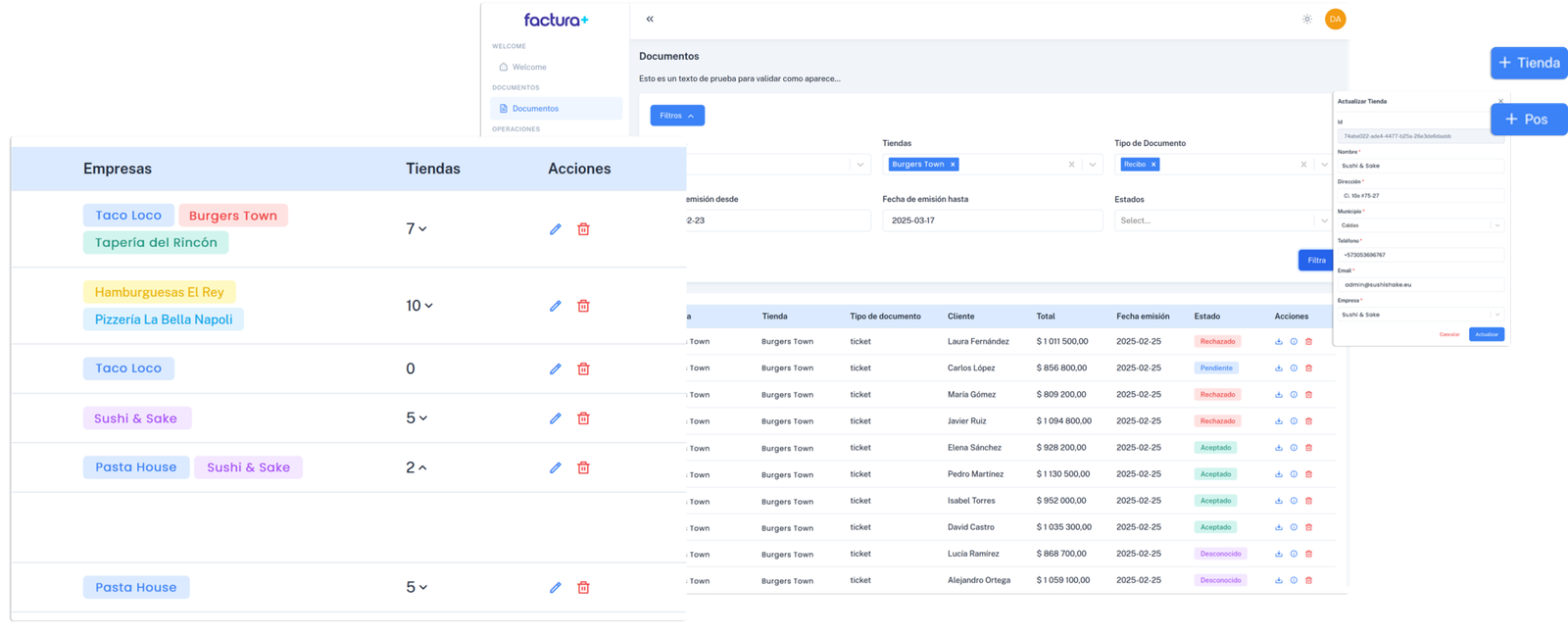Viewport: 1568px width, 635px height.
Task: Click the Burgers Town red company tag
Action: [x=233, y=216]
